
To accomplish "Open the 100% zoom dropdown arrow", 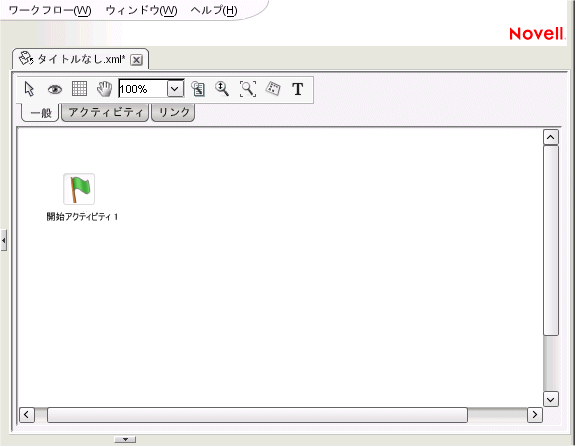I will [175, 89].
